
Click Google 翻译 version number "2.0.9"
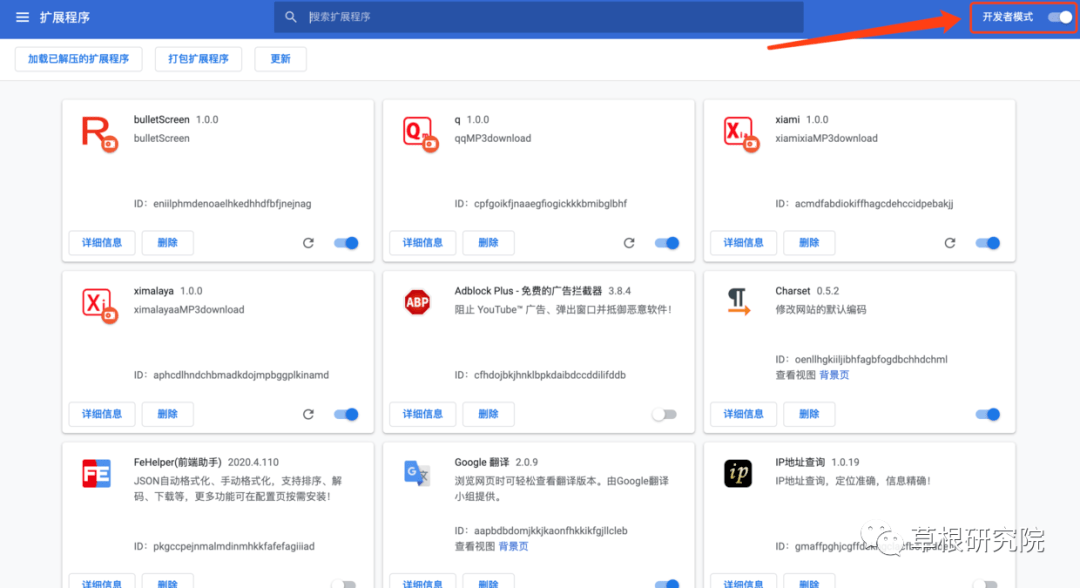coord(527,463)
